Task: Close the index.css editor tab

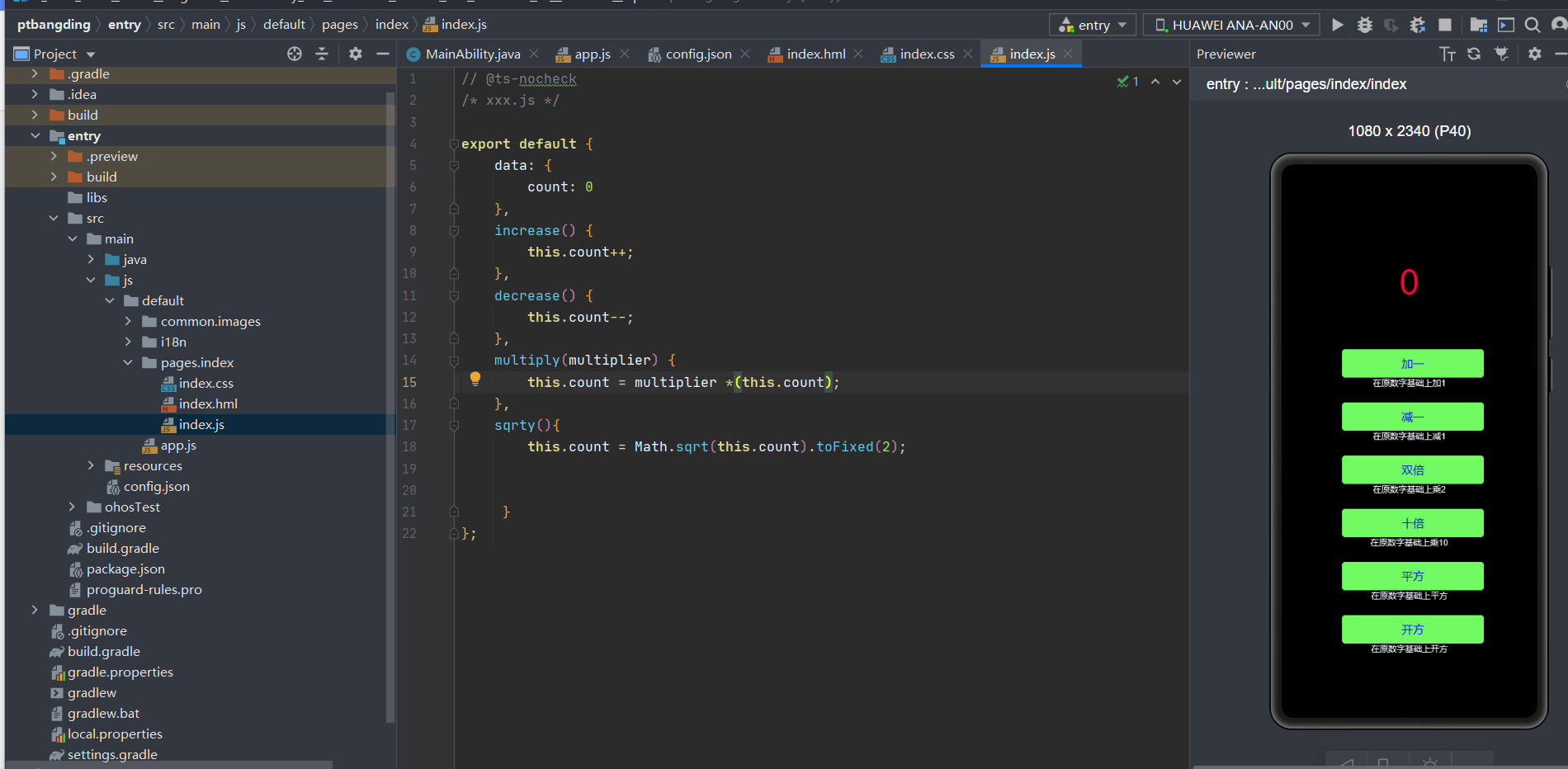Action: (x=968, y=54)
